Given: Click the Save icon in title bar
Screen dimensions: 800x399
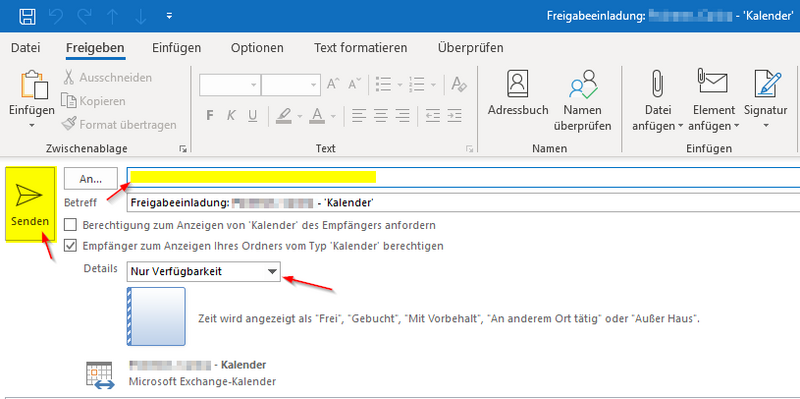Looking at the screenshot, I should (28, 16).
